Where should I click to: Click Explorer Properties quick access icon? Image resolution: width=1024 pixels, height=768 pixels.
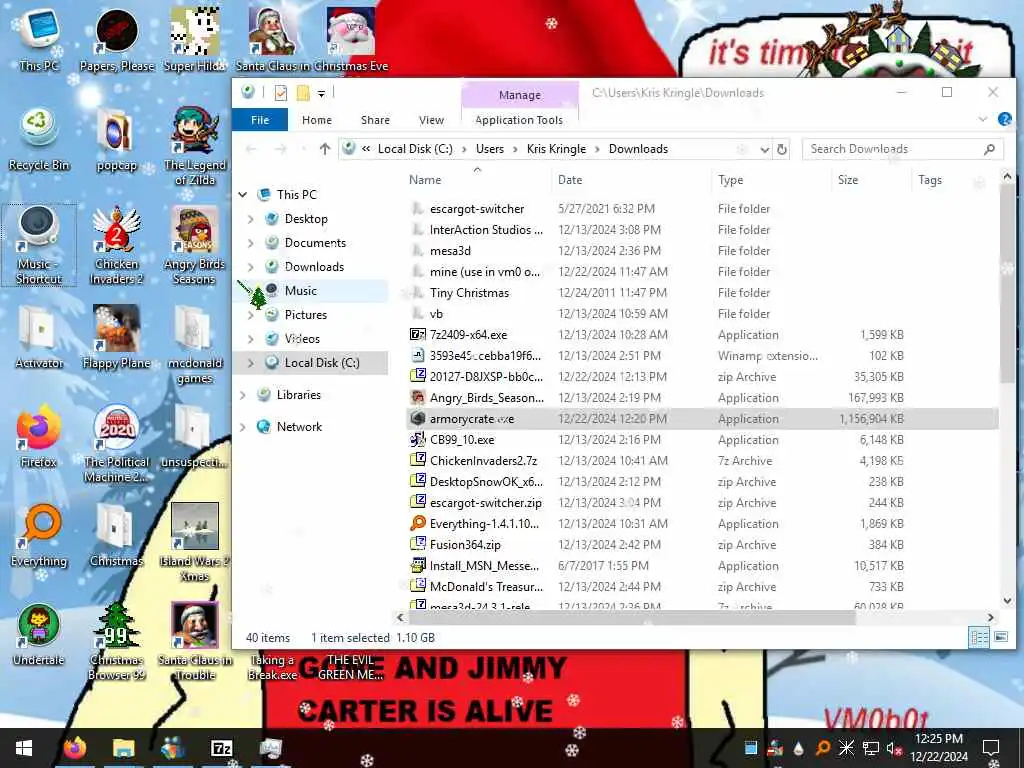pos(281,93)
